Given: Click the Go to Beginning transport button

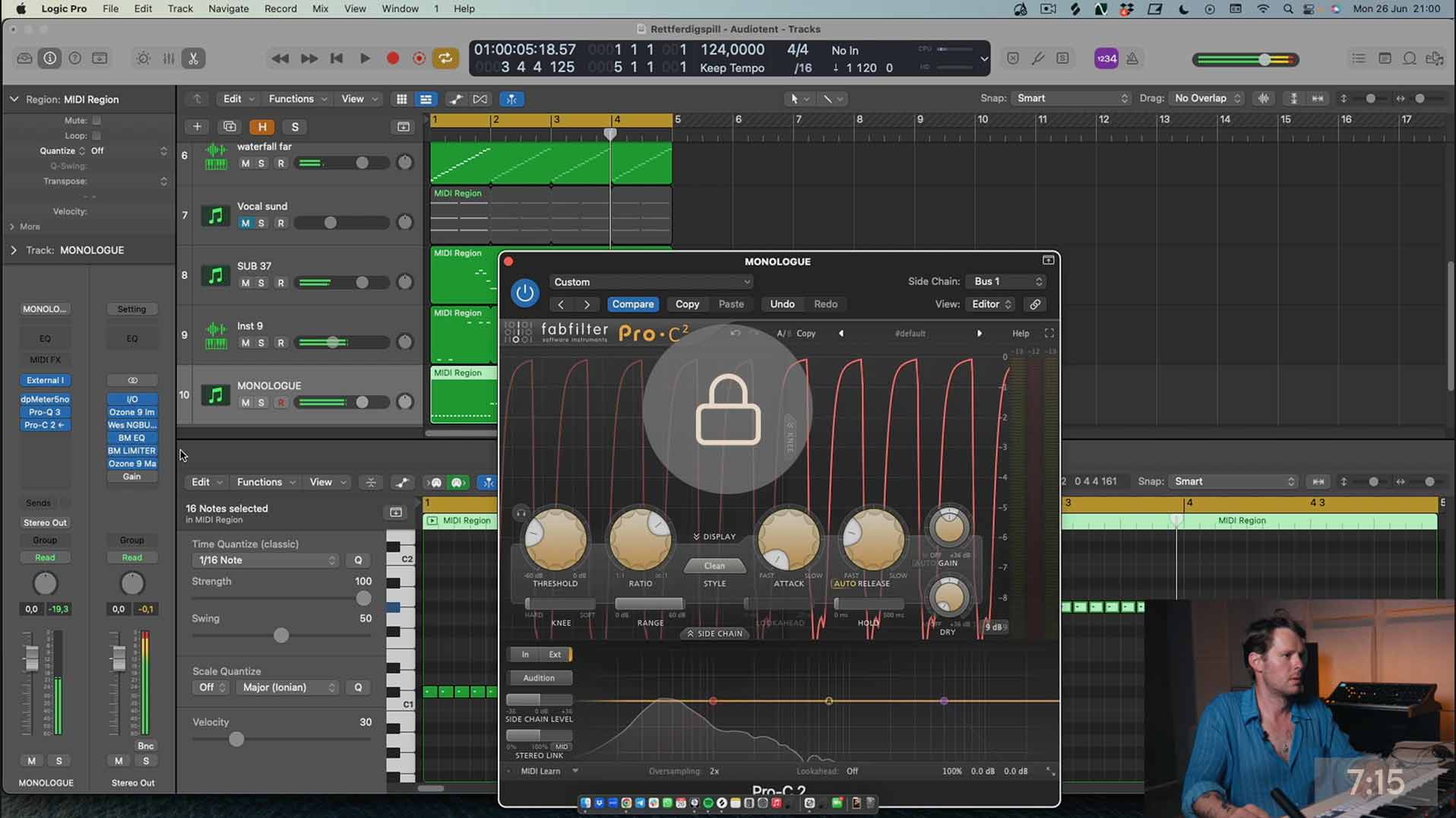Looking at the screenshot, I should click(x=337, y=59).
